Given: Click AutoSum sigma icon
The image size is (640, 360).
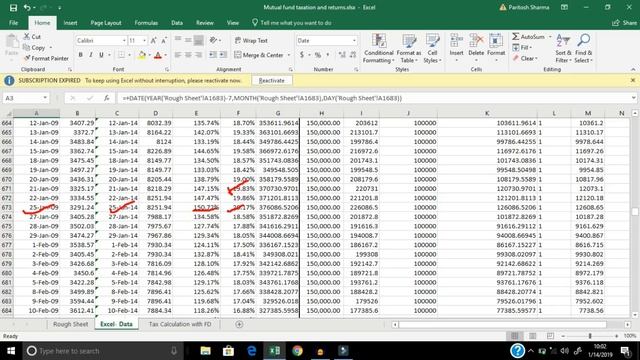Looking at the screenshot, I should point(516,37).
